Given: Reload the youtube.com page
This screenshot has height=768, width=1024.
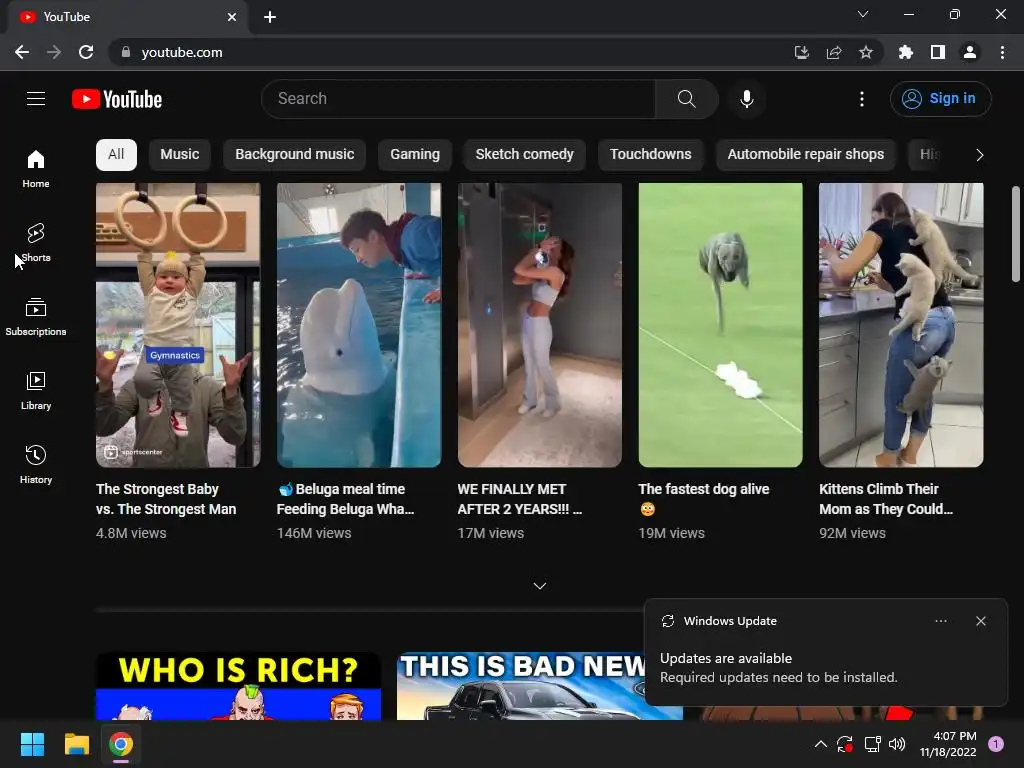Looking at the screenshot, I should click(x=86, y=52).
